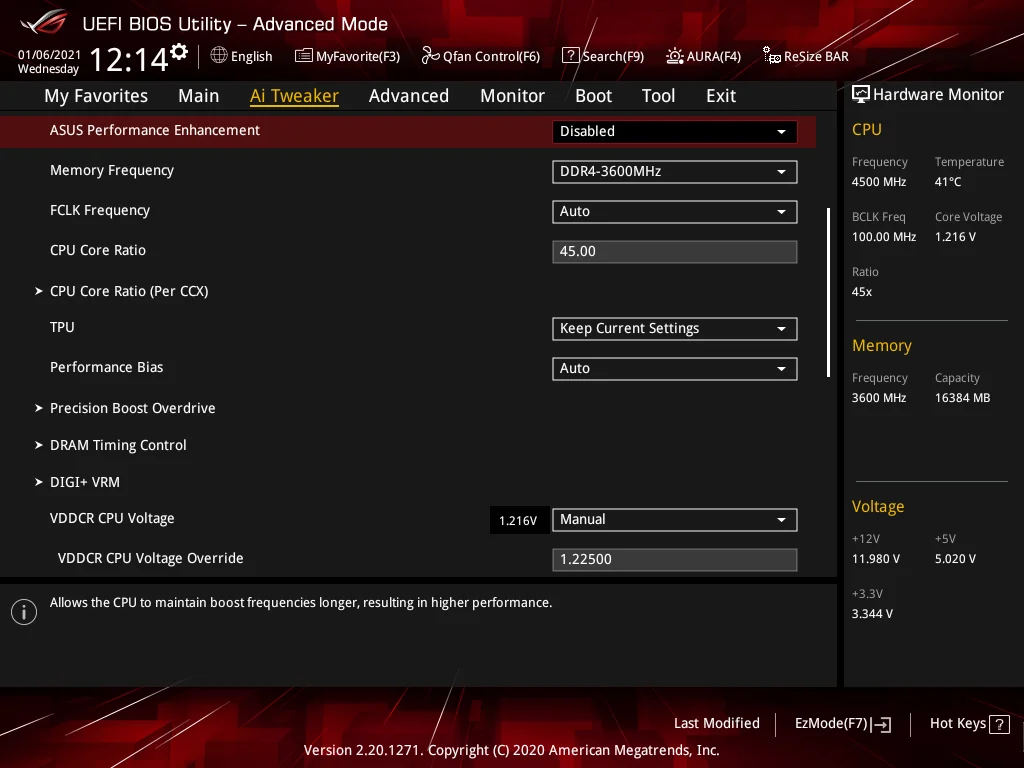This screenshot has width=1024, height=768.
Task: Click the ReSize BAR icon
Action: pos(772,56)
